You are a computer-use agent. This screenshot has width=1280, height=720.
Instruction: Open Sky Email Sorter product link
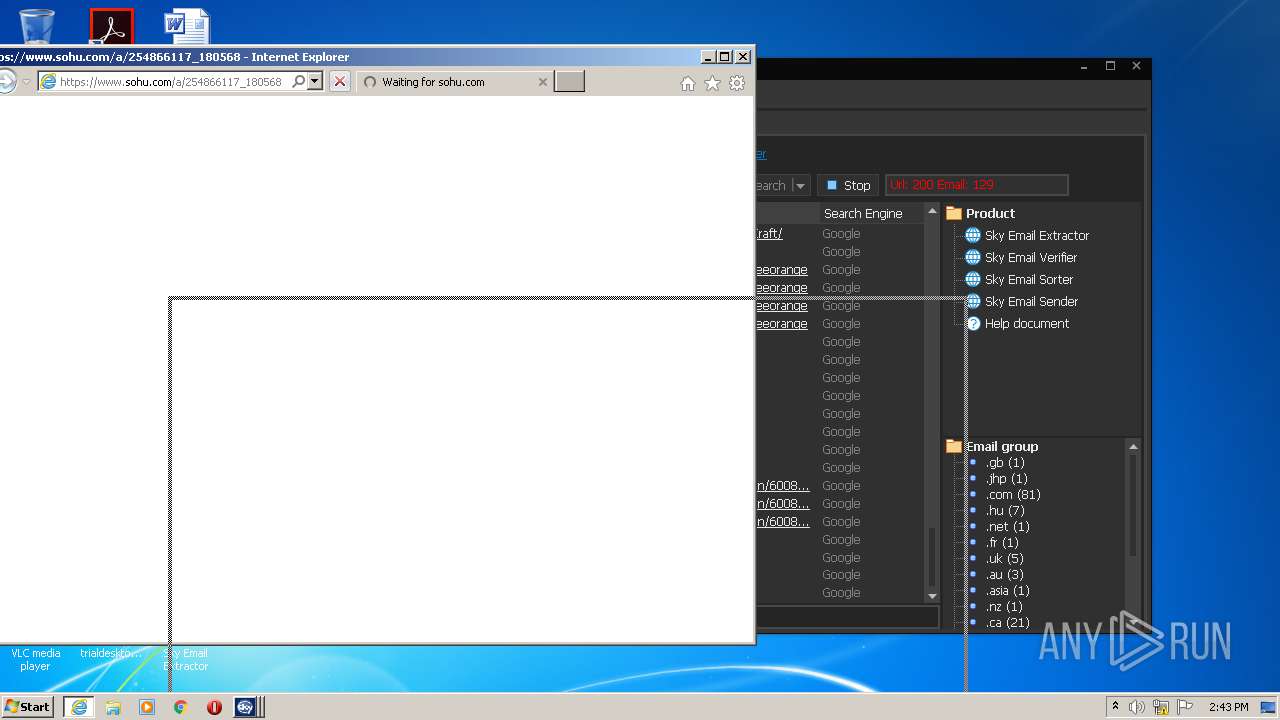tap(1028, 280)
